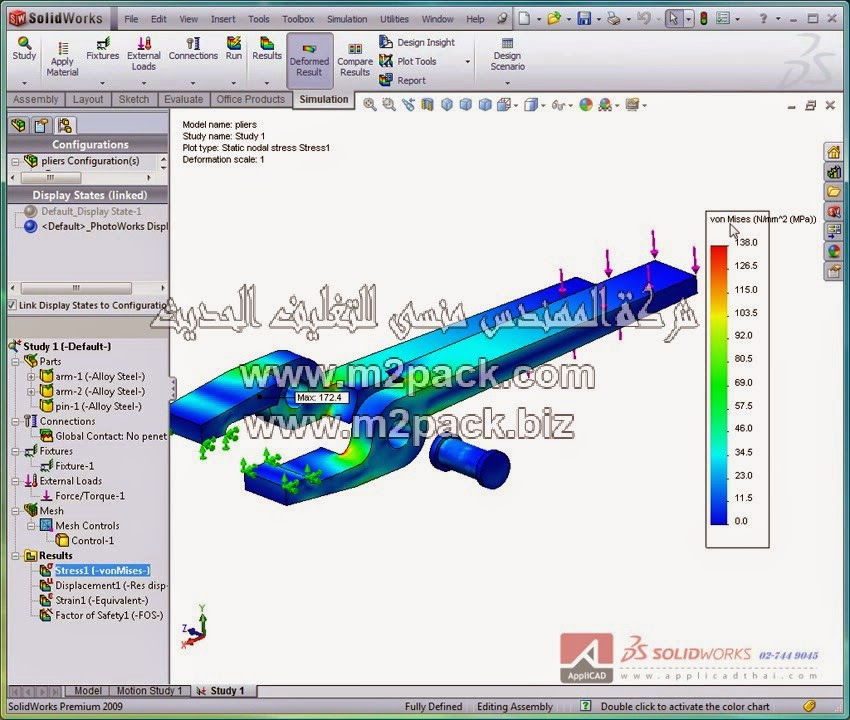Open SolidWorks Resources task pane icon
Image resolution: width=850 pixels, height=720 pixels.
point(834,152)
